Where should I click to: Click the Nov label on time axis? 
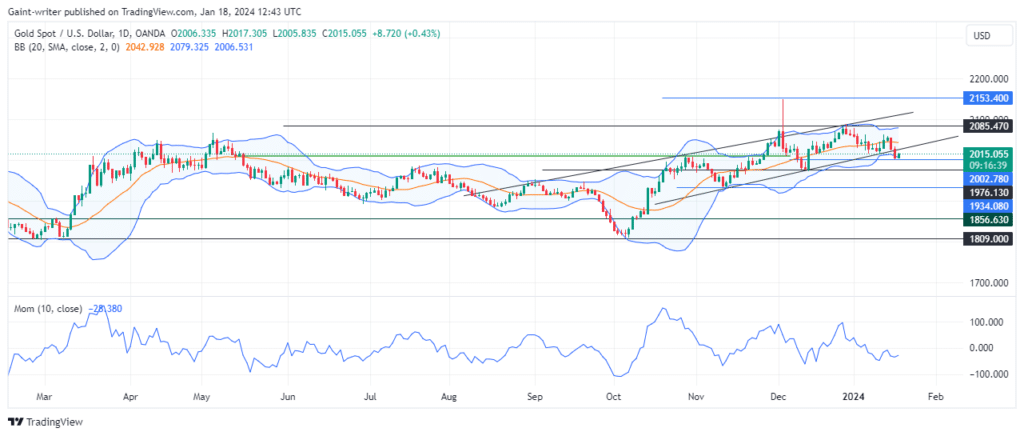696,396
